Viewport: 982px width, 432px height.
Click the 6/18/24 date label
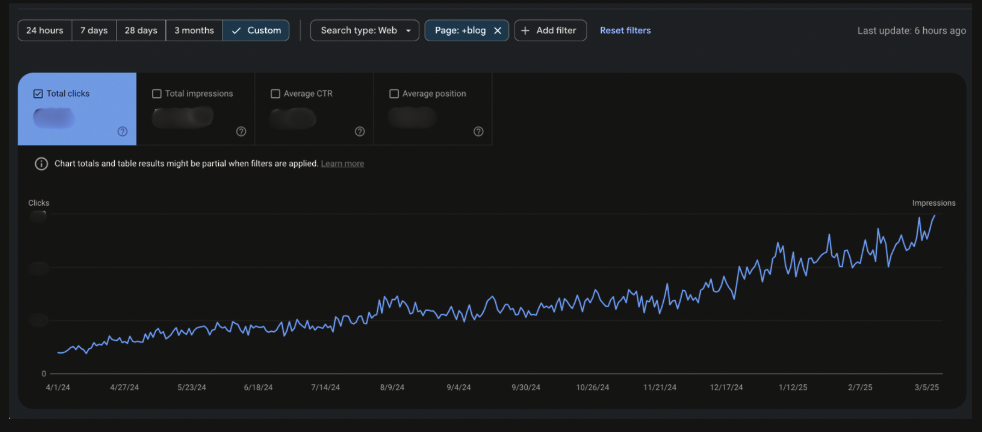pyautogui.click(x=258, y=388)
